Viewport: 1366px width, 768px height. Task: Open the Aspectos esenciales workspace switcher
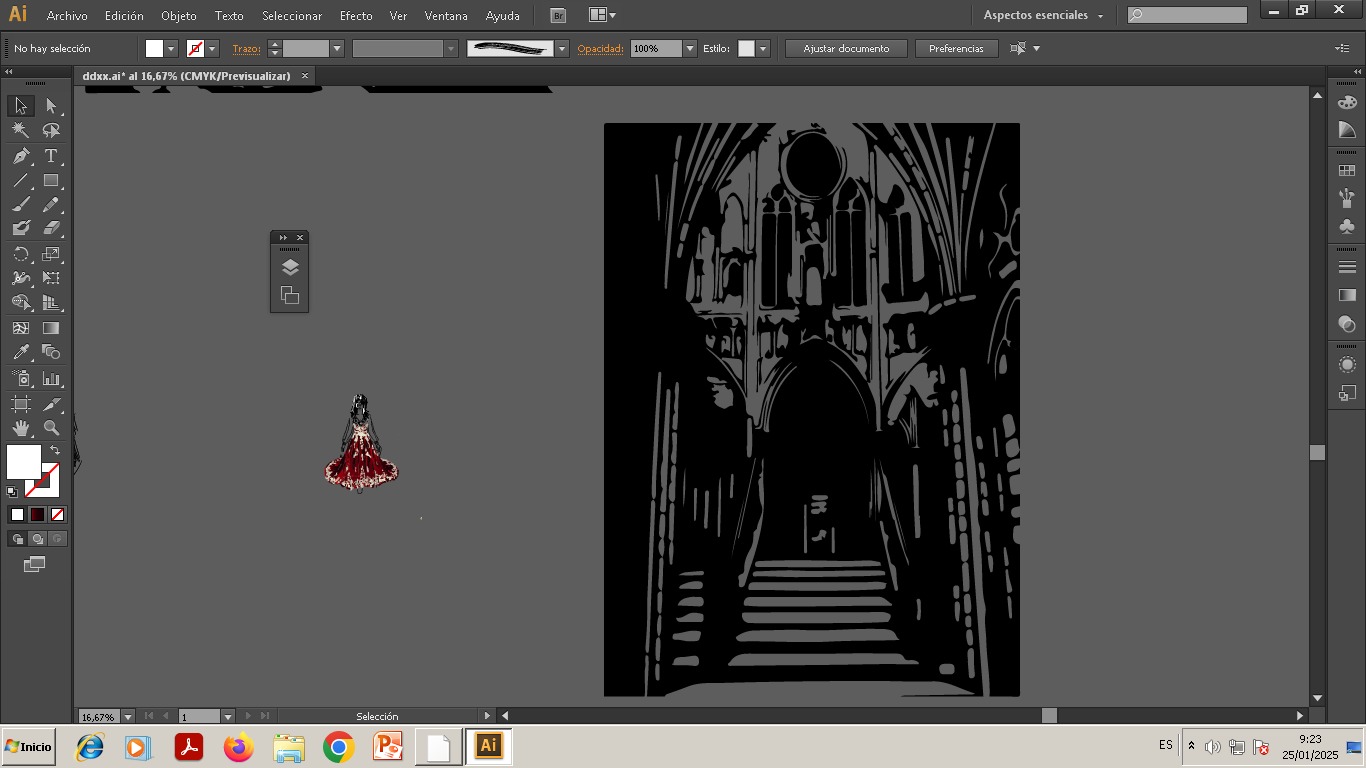tap(1044, 15)
